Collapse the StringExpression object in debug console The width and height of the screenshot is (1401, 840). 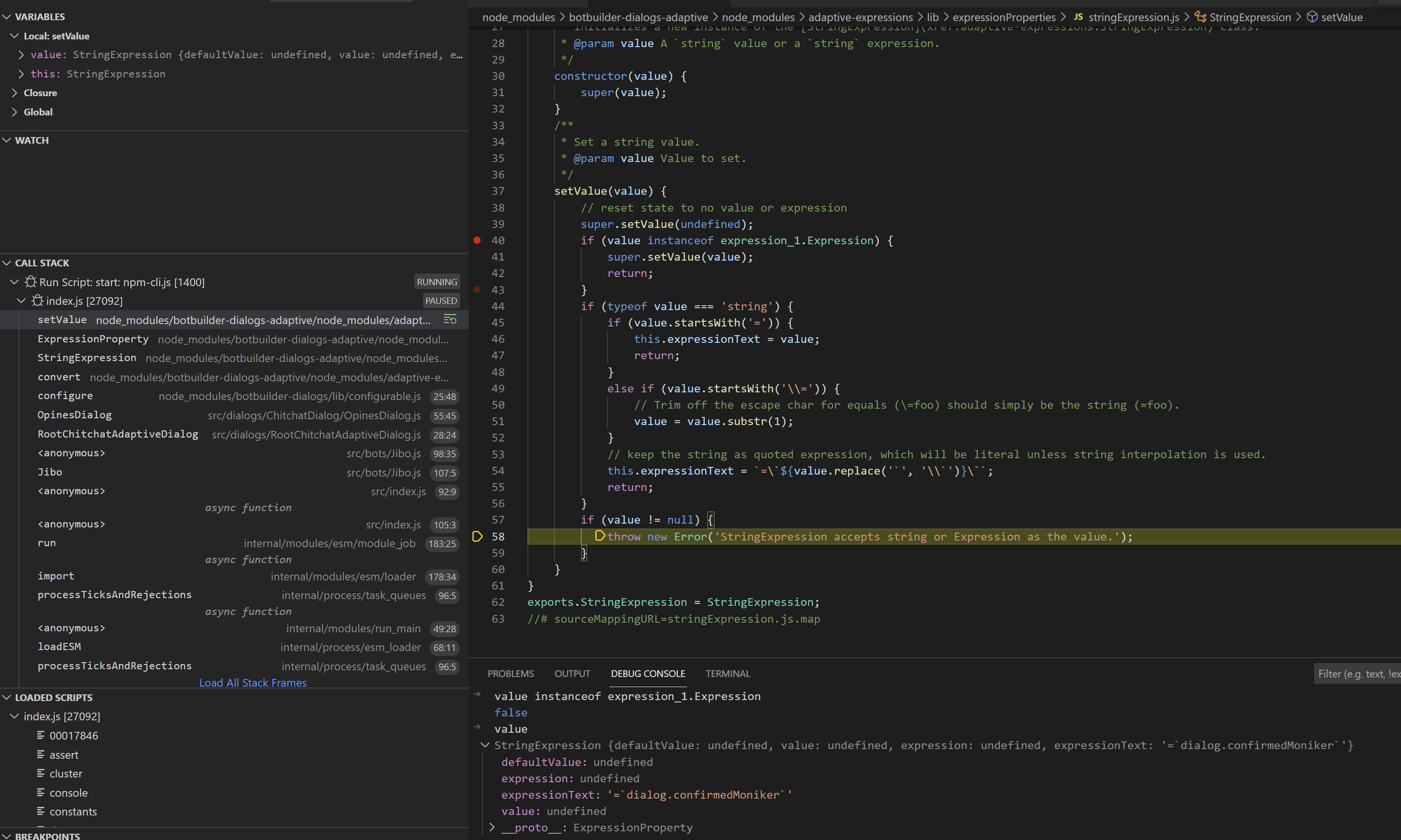[485, 745]
